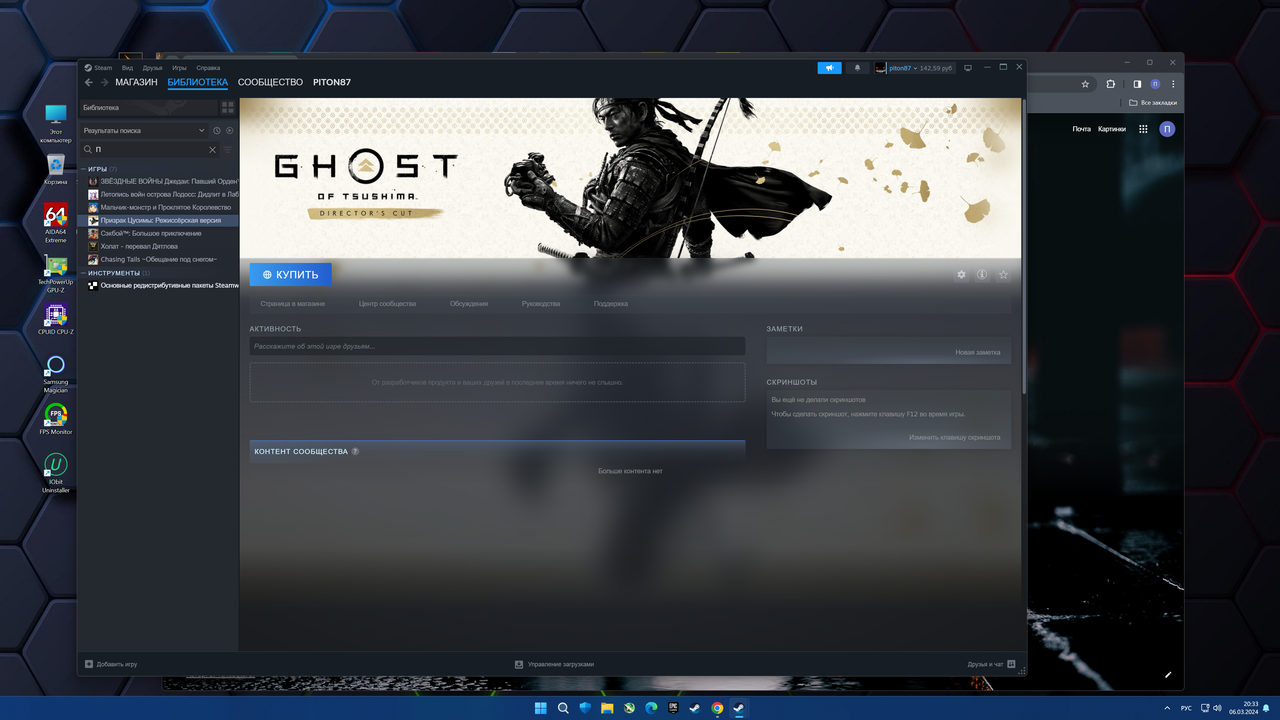Open AIDA64 Extreme desktop icon
The height and width of the screenshot is (720, 1280).
pyautogui.click(x=56, y=223)
